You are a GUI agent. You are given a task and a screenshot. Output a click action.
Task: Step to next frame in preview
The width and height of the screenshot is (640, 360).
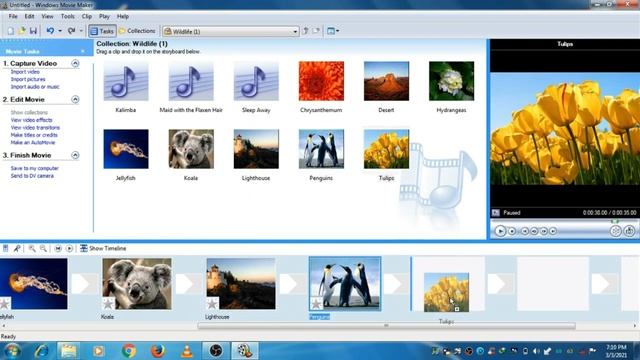pos(543,231)
